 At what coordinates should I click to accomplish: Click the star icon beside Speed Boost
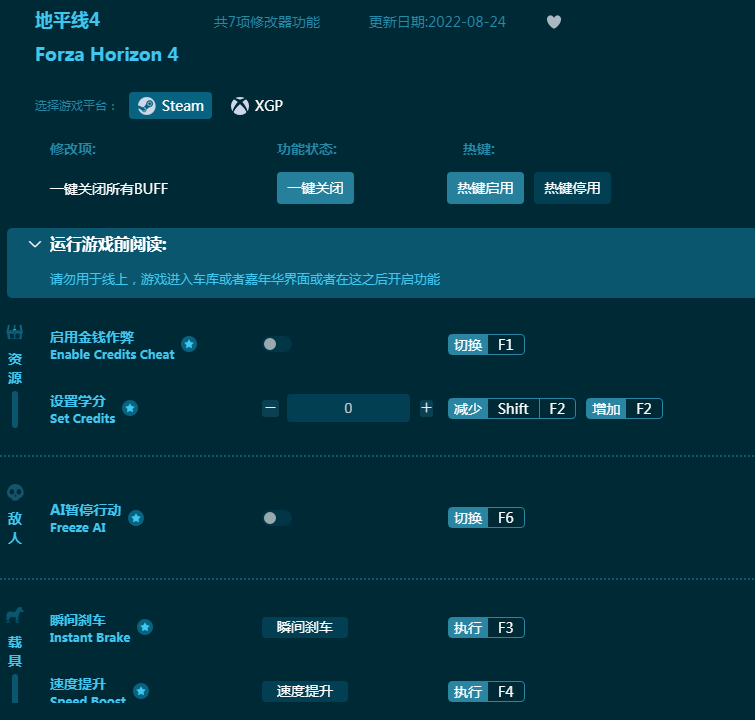(x=141, y=691)
